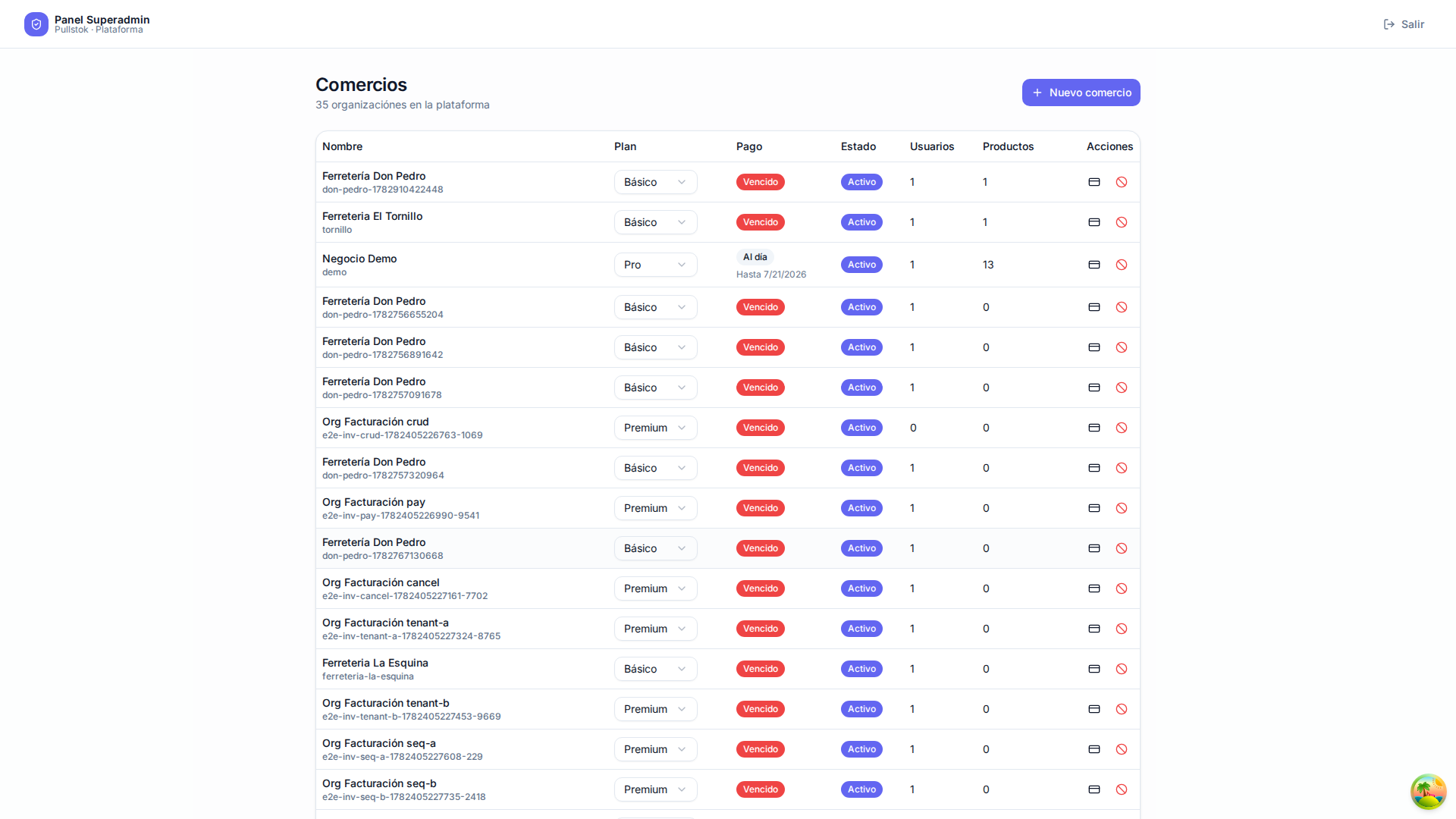Click 'Pullstok · Plataforma' subtitle in header
The width and height of the screenshot is (1456, 819).
click(x=99, y=30)
